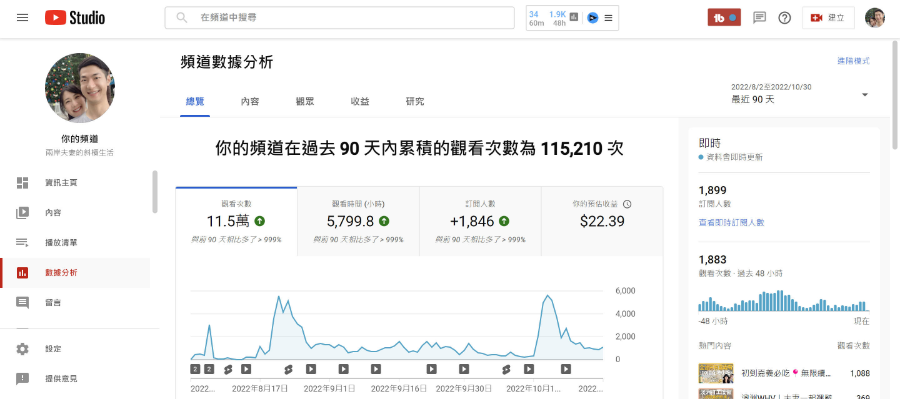This screenshot has width=900, height=399.
Task: Select the 11.5萬 views metric card
Action: [x=236, y=222]
